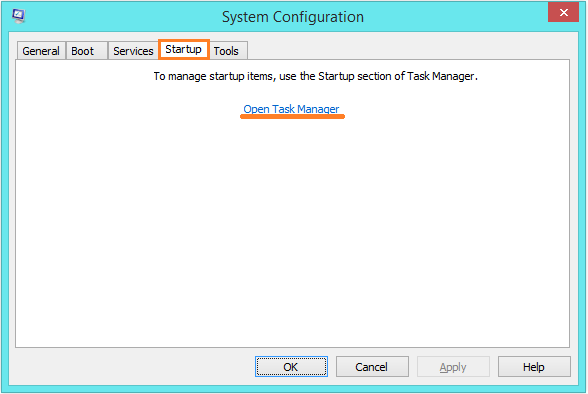Viewport: 588px width, 394px height.
Task: Open the Boot tab
Action: click(x=82, y=51)
